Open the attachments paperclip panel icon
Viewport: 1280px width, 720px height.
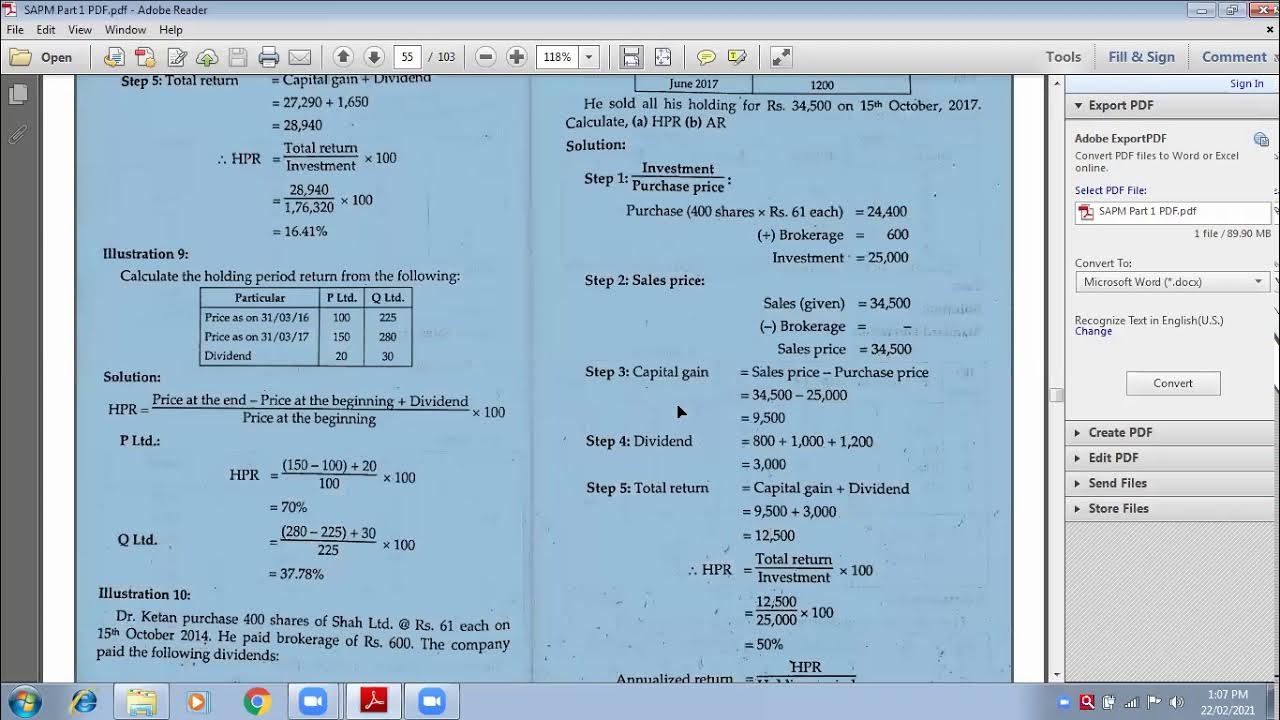(x=17, y=134)
